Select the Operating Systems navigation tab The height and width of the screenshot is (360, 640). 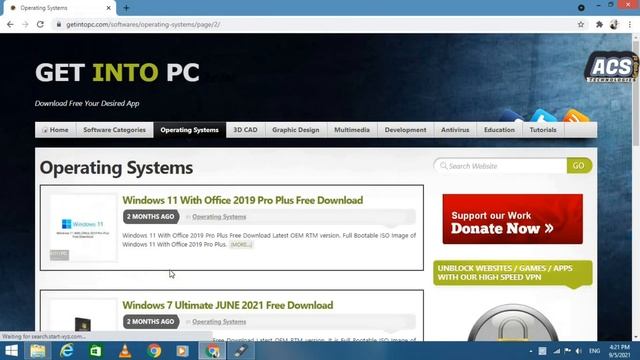[189, 130]
